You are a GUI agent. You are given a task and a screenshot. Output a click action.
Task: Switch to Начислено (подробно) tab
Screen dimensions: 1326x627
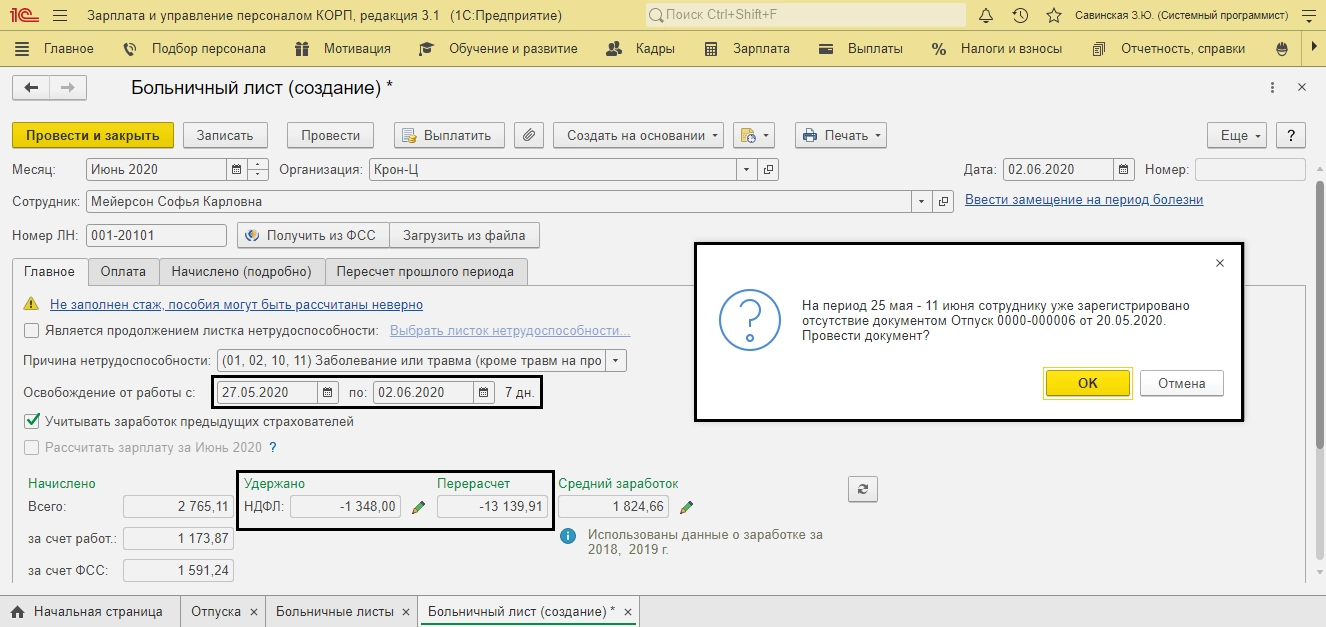tap(241, 271)
